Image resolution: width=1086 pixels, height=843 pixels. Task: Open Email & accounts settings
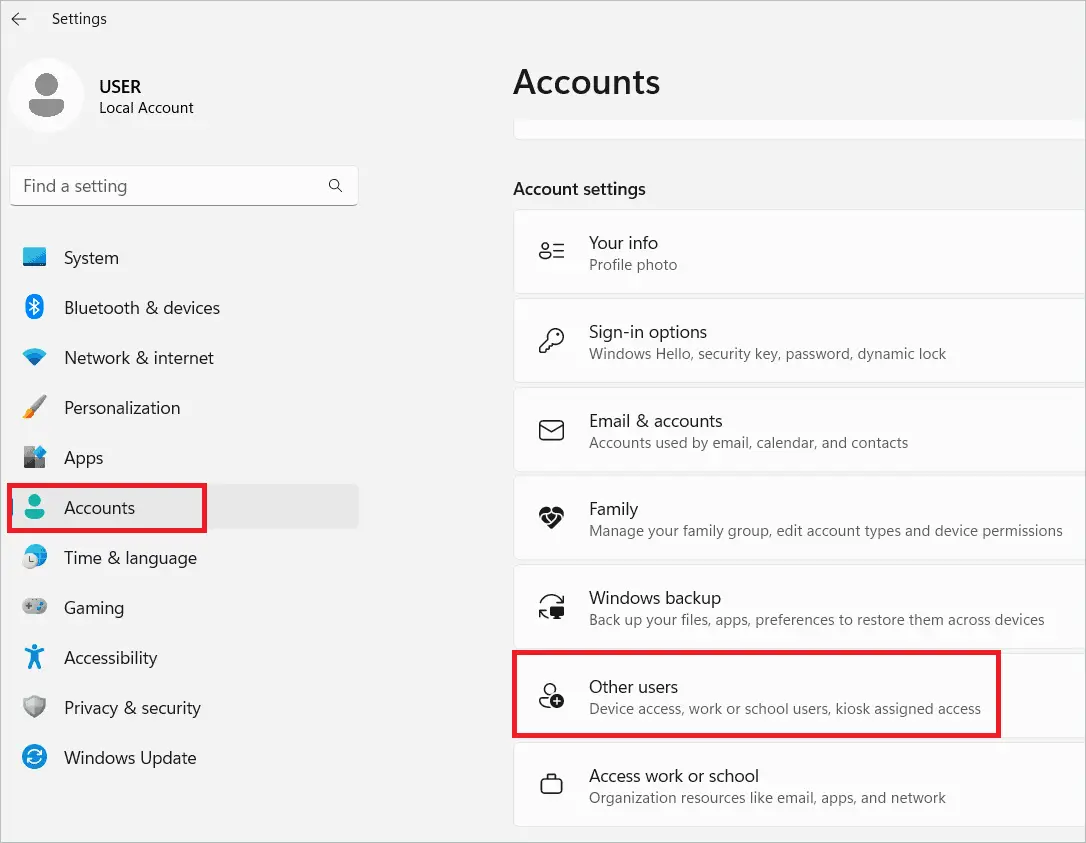799,430
